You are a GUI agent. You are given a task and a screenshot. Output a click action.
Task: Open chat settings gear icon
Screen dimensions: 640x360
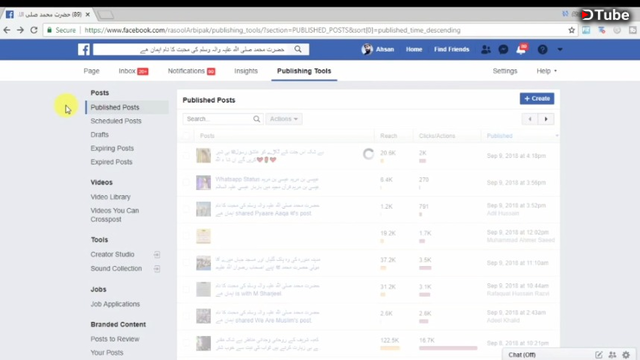coord(626,355)
